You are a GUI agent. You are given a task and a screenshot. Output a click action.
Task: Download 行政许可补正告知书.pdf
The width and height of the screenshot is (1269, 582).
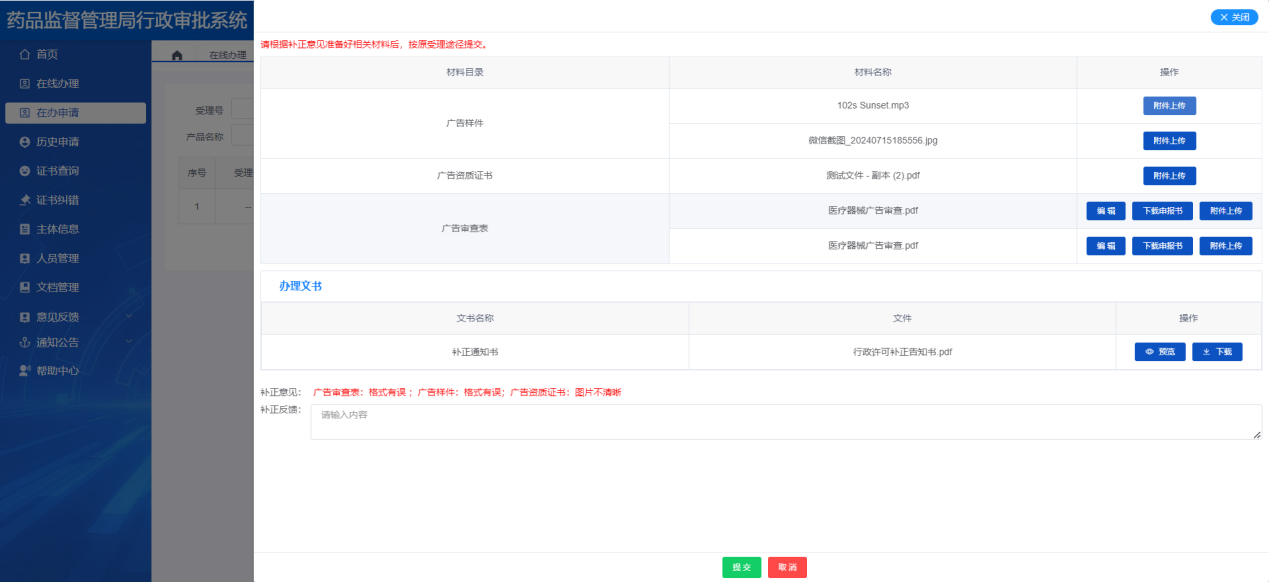point(1217,352)
